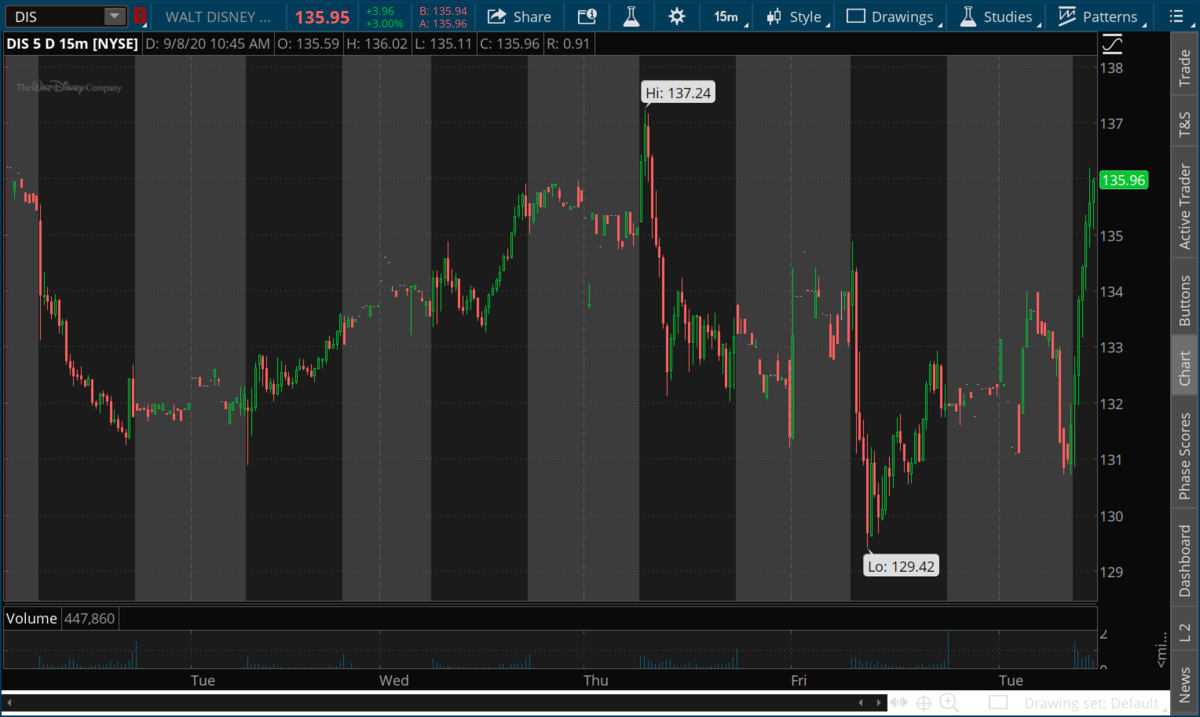
Task: Click the magnifier zoom in icon
Action: point(949,703)
